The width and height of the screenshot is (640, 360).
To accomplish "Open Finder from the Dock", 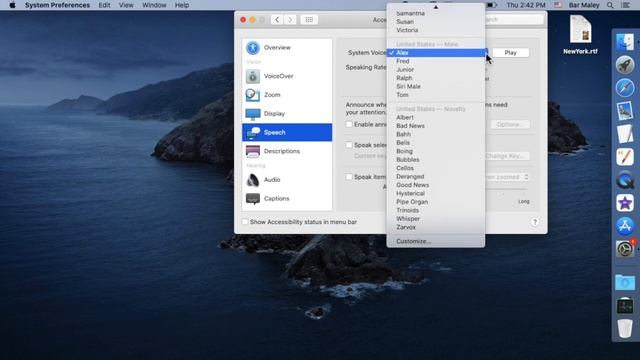I will click(x=625, y=42).
